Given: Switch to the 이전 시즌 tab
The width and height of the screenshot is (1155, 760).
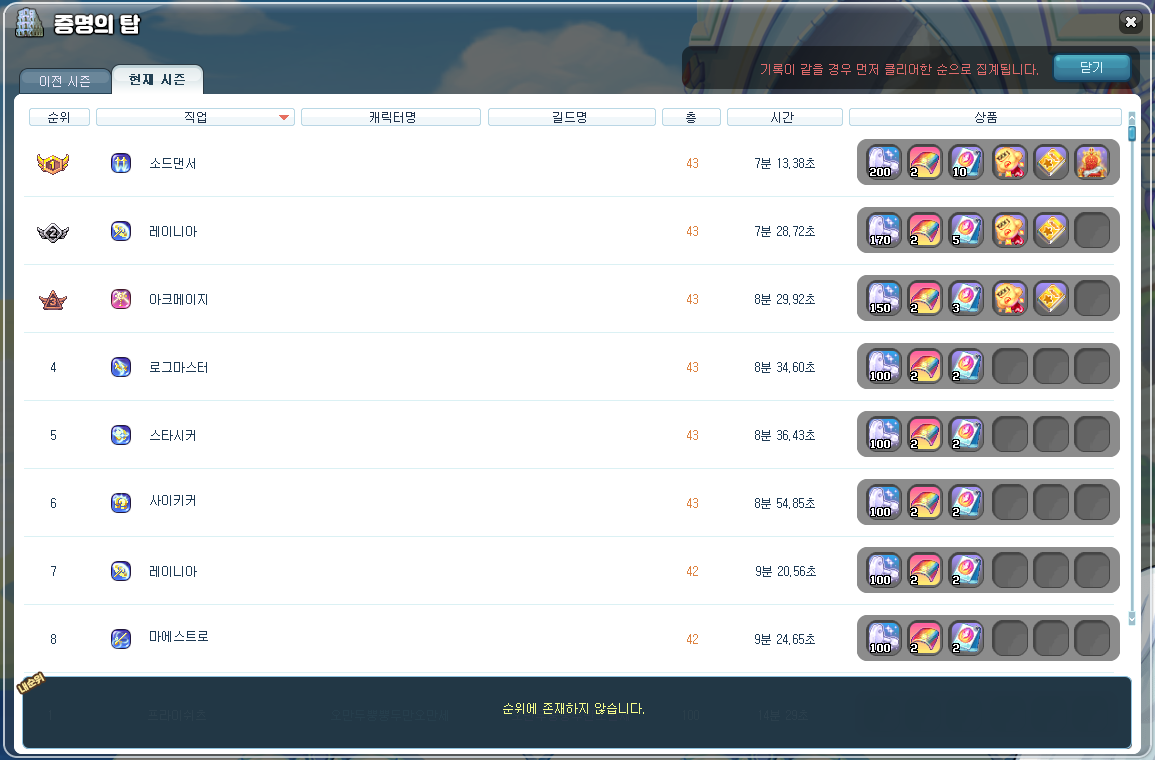Looking at the screenshot, I should pyautogui.click(x=64, y=81).
